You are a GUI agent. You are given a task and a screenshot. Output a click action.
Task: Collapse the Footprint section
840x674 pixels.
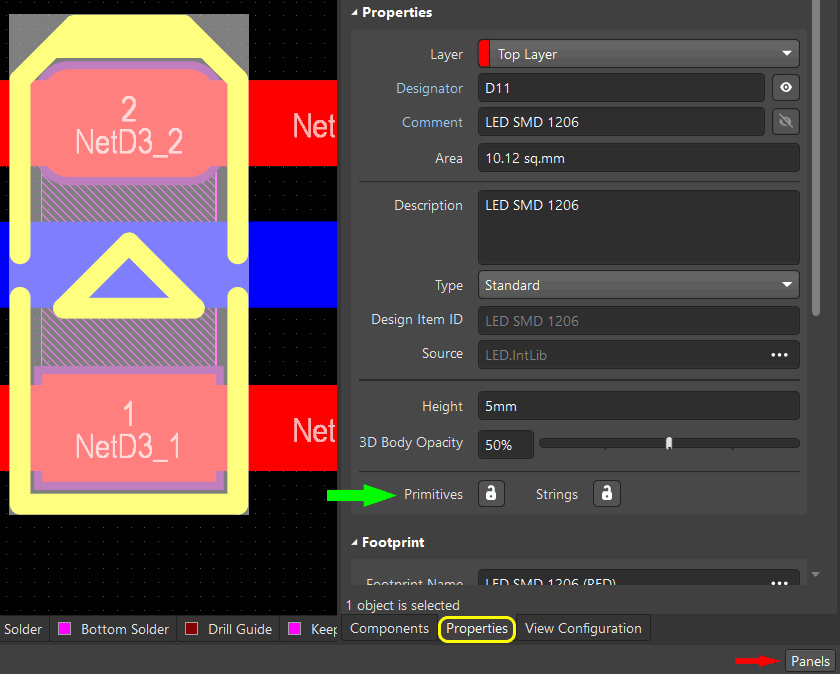tap(354, 542)
